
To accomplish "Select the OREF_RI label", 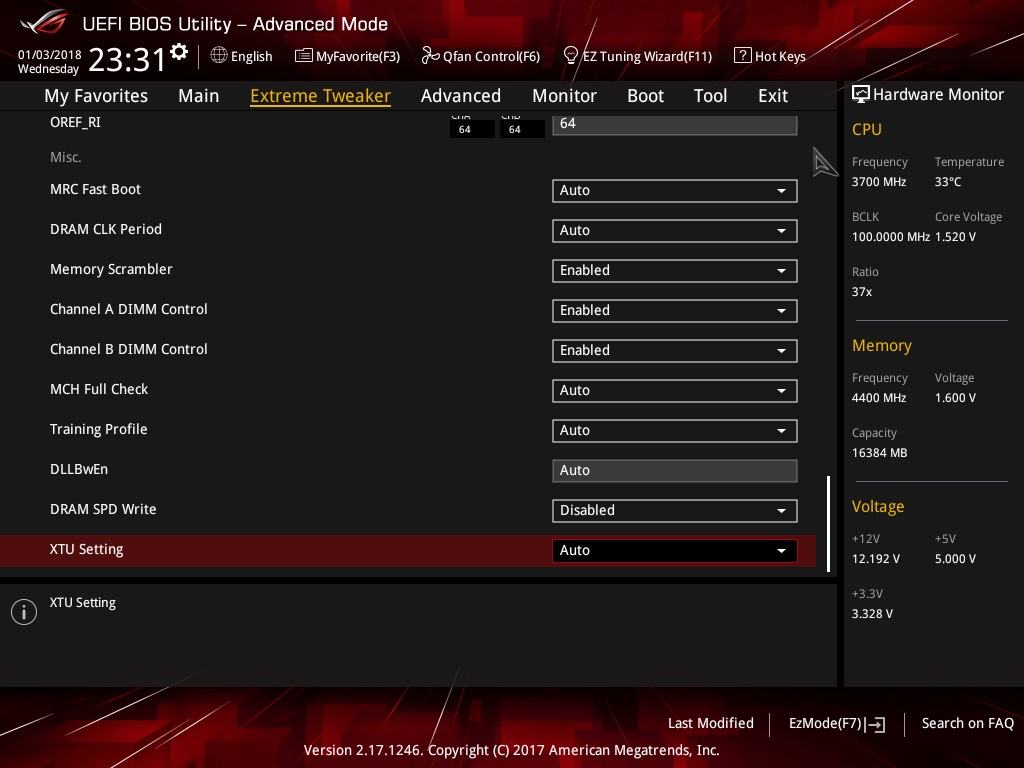I will pos(75,123).
